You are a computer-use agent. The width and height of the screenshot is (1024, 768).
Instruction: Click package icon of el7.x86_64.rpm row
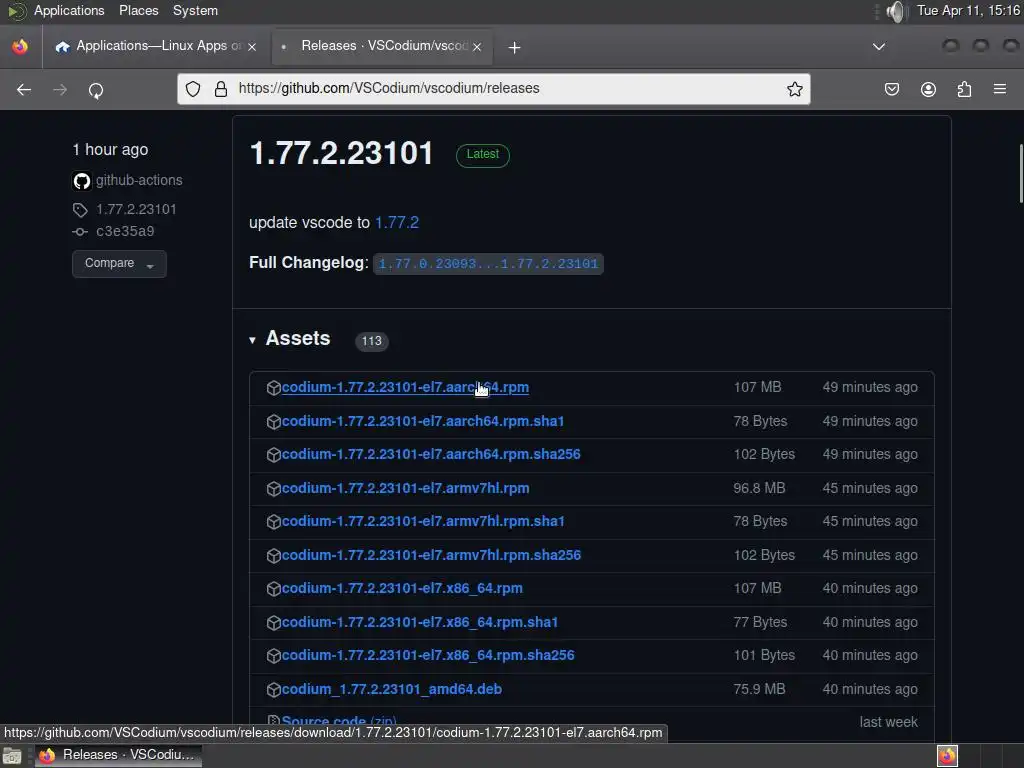(274, 589)
